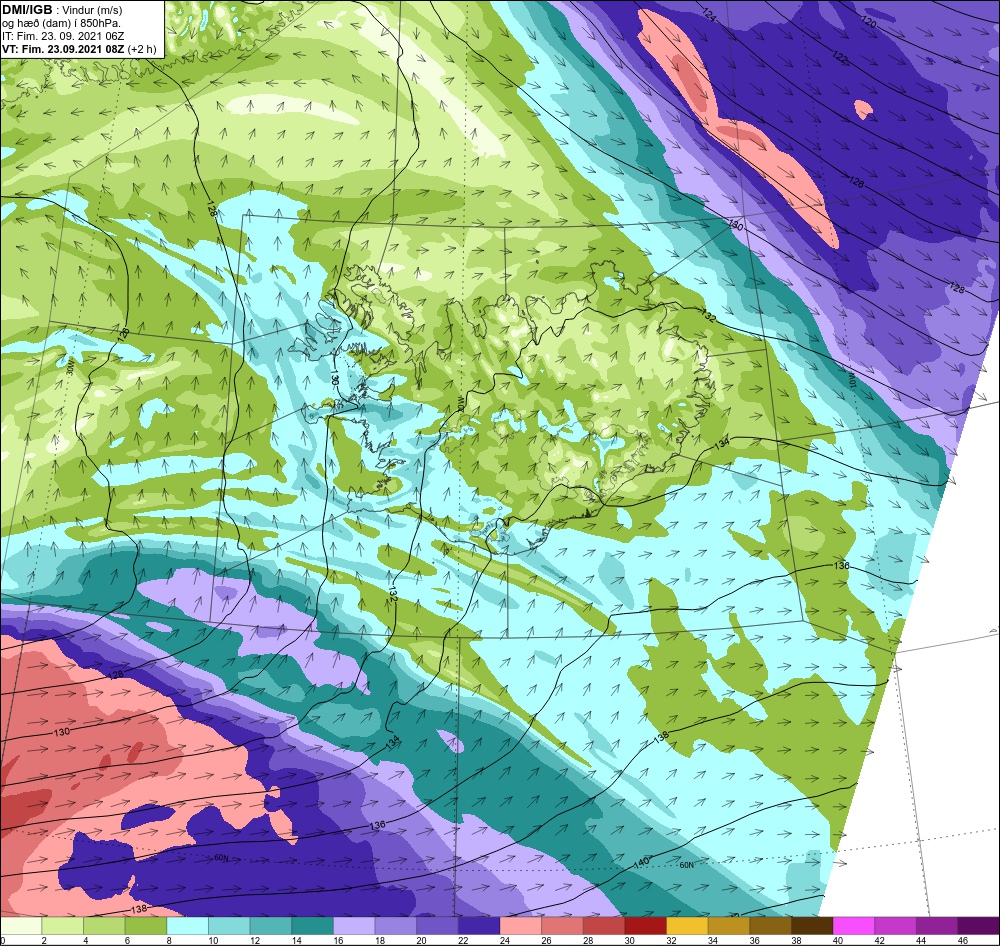1000x946 pixels.
Task: Click the 'DMI/IGB : Vindur (m/s)' title
Action: (62, 10)
